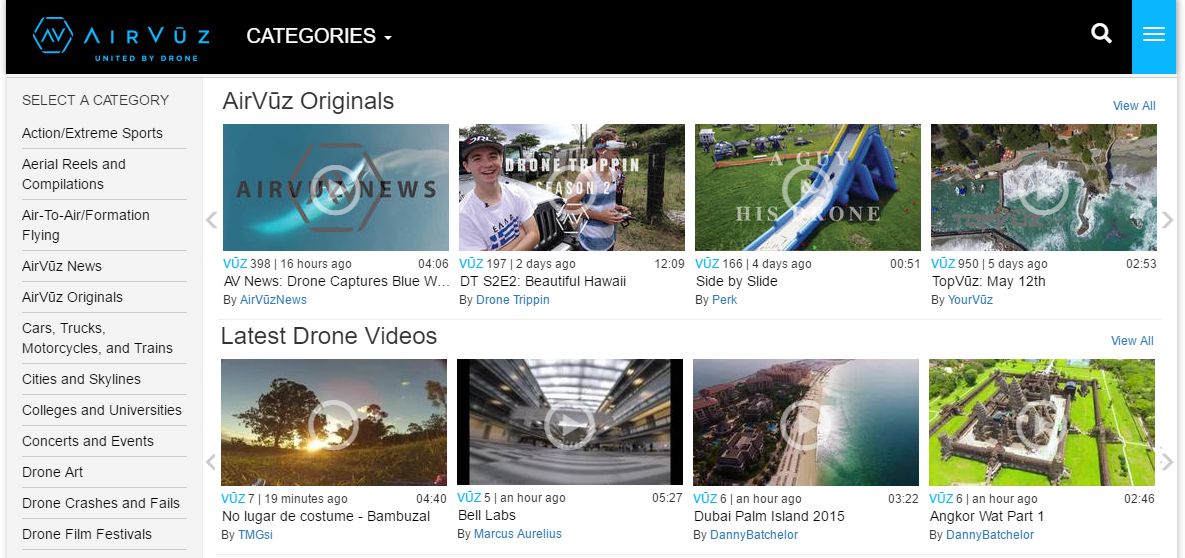Select Cars, Trucks, Motorcycles, and Trains
This screenshot has height=558, width=1185.
click(97, 338)
